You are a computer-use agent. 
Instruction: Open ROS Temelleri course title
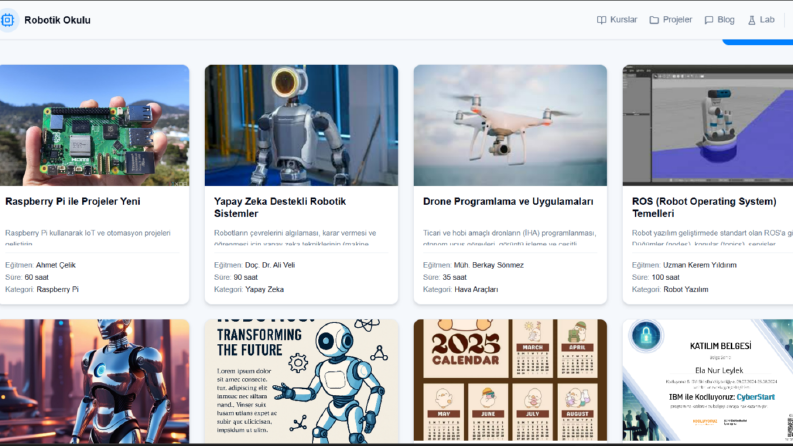pos(704,207)
